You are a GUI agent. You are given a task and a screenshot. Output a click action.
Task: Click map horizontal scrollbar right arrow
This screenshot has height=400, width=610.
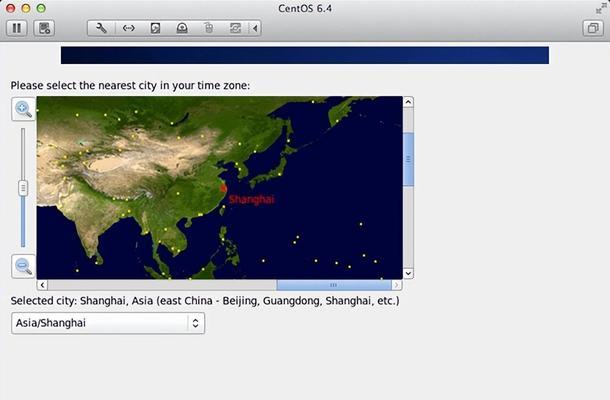(x=396, y=285)
